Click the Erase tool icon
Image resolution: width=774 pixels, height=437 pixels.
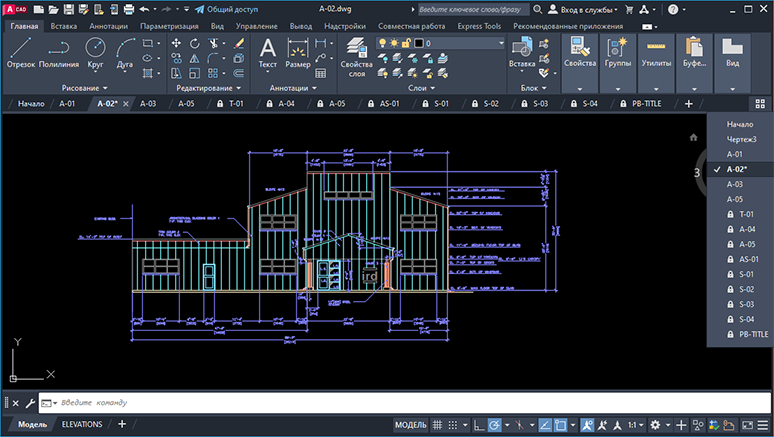click(x=239, y=43)
